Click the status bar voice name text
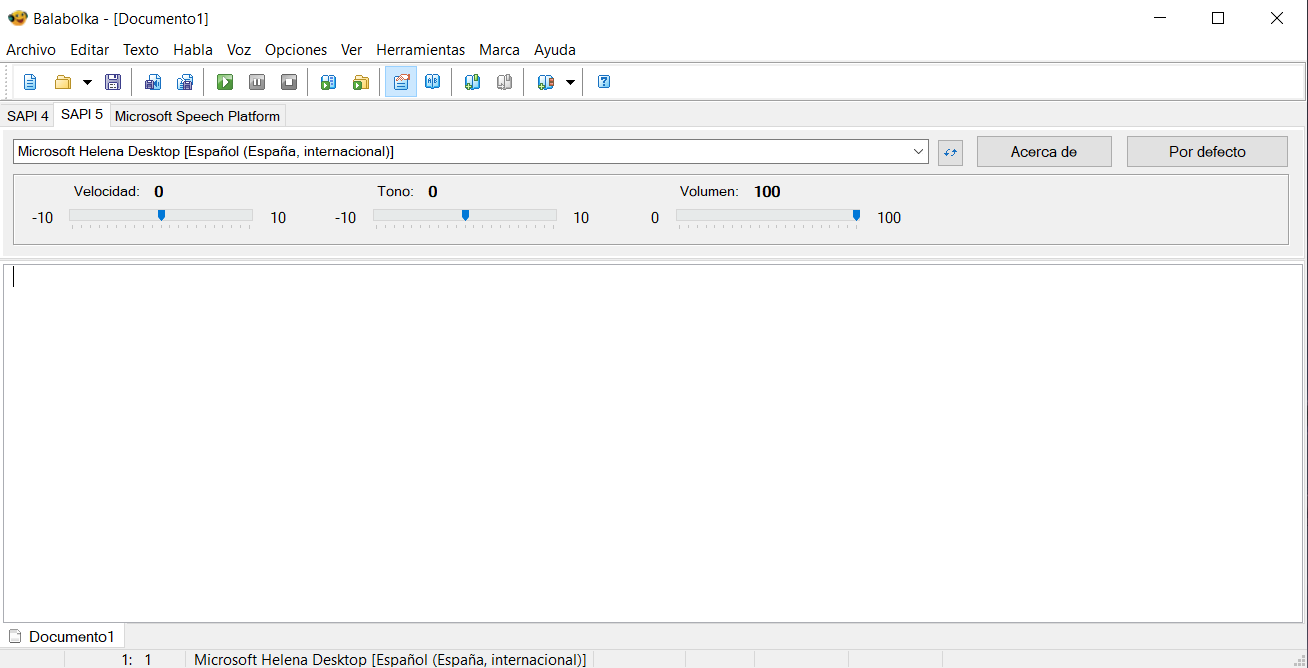Image resolution: width=1308 pixels, height=668 pixels. 390,660
